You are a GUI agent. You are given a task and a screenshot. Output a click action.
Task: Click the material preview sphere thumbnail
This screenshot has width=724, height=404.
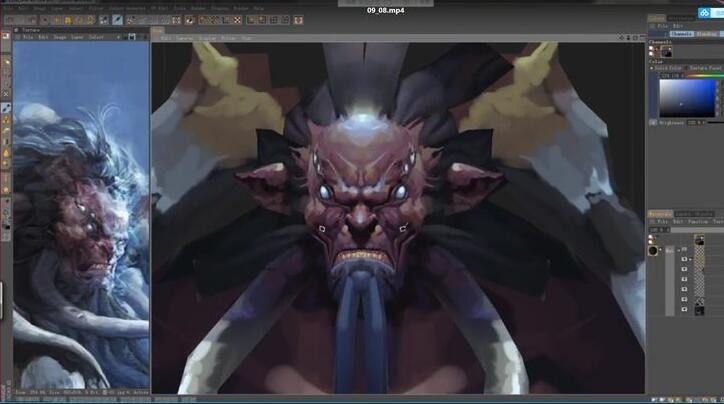pyautogui.click(x=653, y=251)
